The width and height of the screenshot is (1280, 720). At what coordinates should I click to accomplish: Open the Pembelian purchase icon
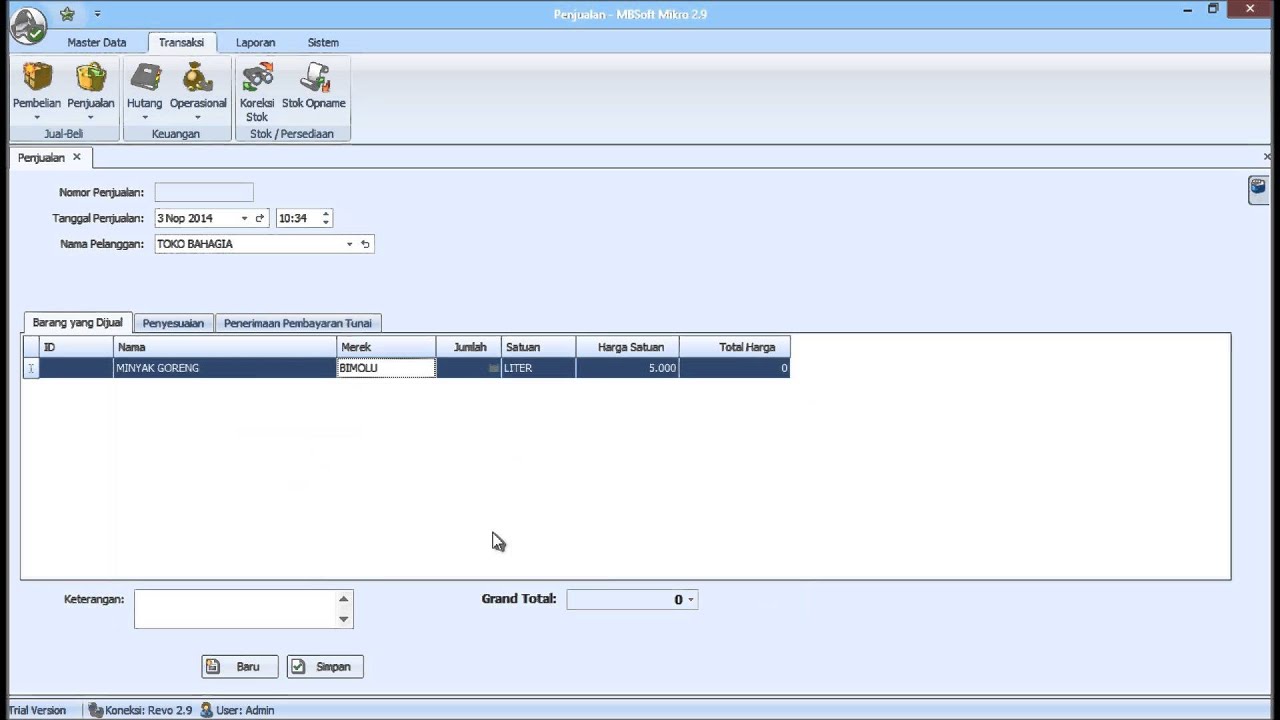[x=37, y=77]
